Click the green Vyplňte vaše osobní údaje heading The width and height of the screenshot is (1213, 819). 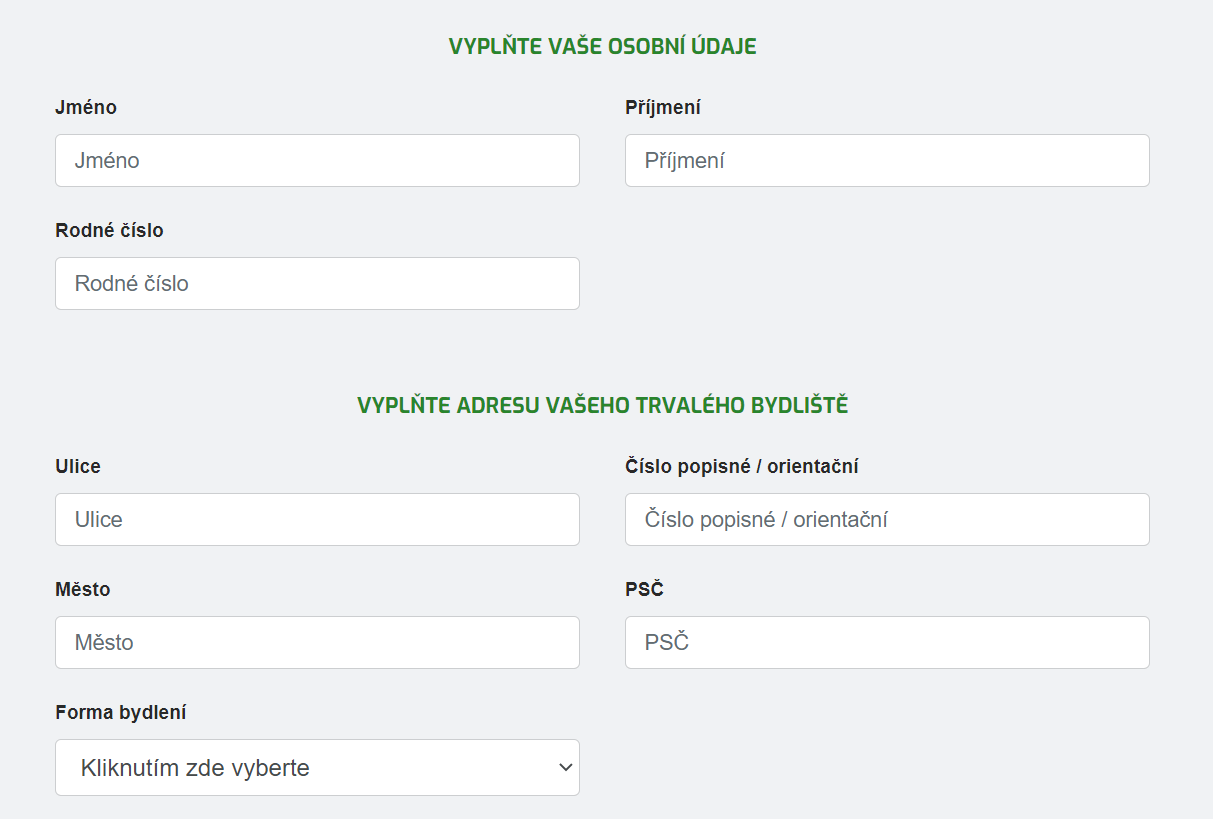click(x=602, y=46)
